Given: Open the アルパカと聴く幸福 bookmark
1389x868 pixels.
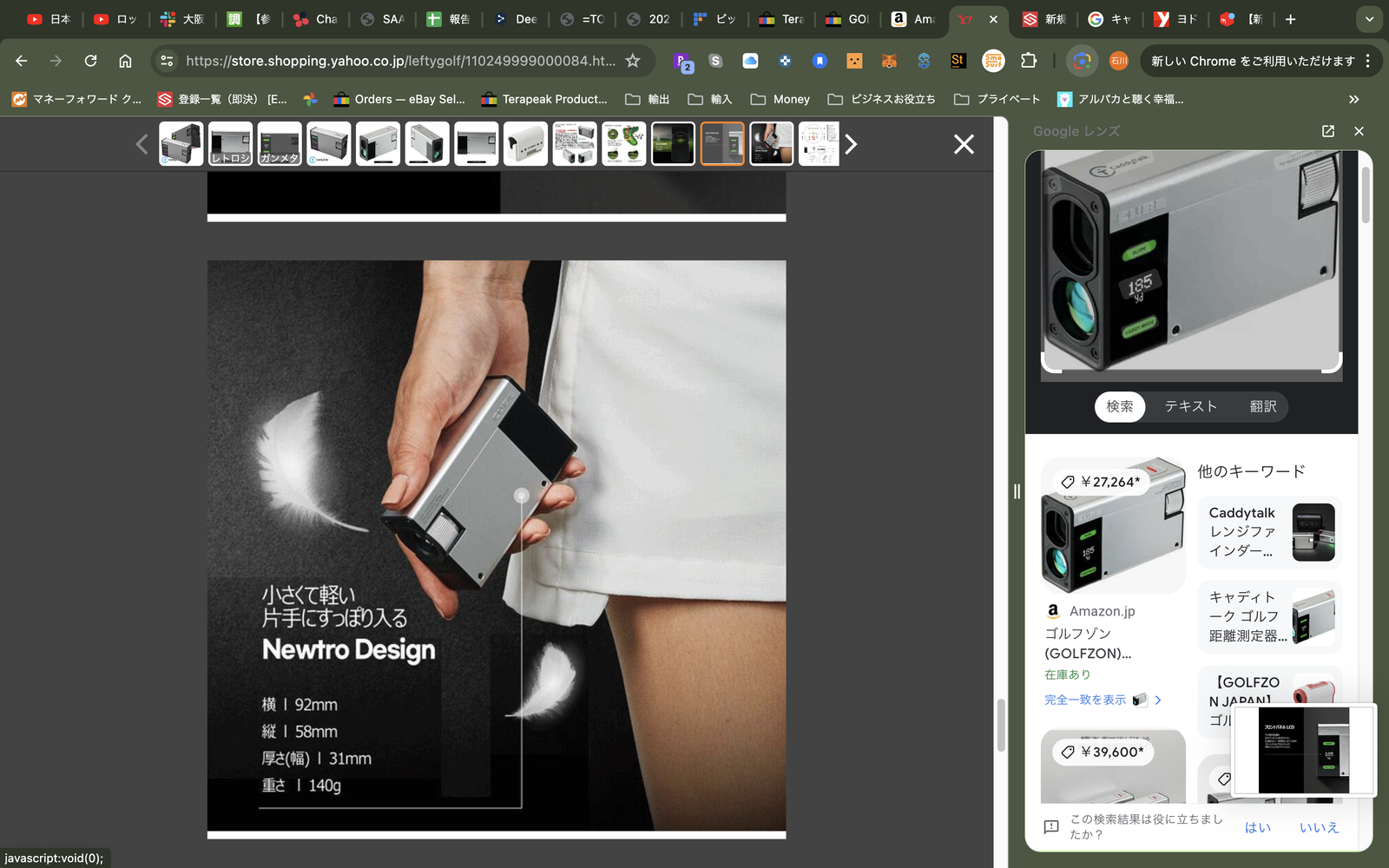Looking at the screenshot, I should click(1121, 99).
